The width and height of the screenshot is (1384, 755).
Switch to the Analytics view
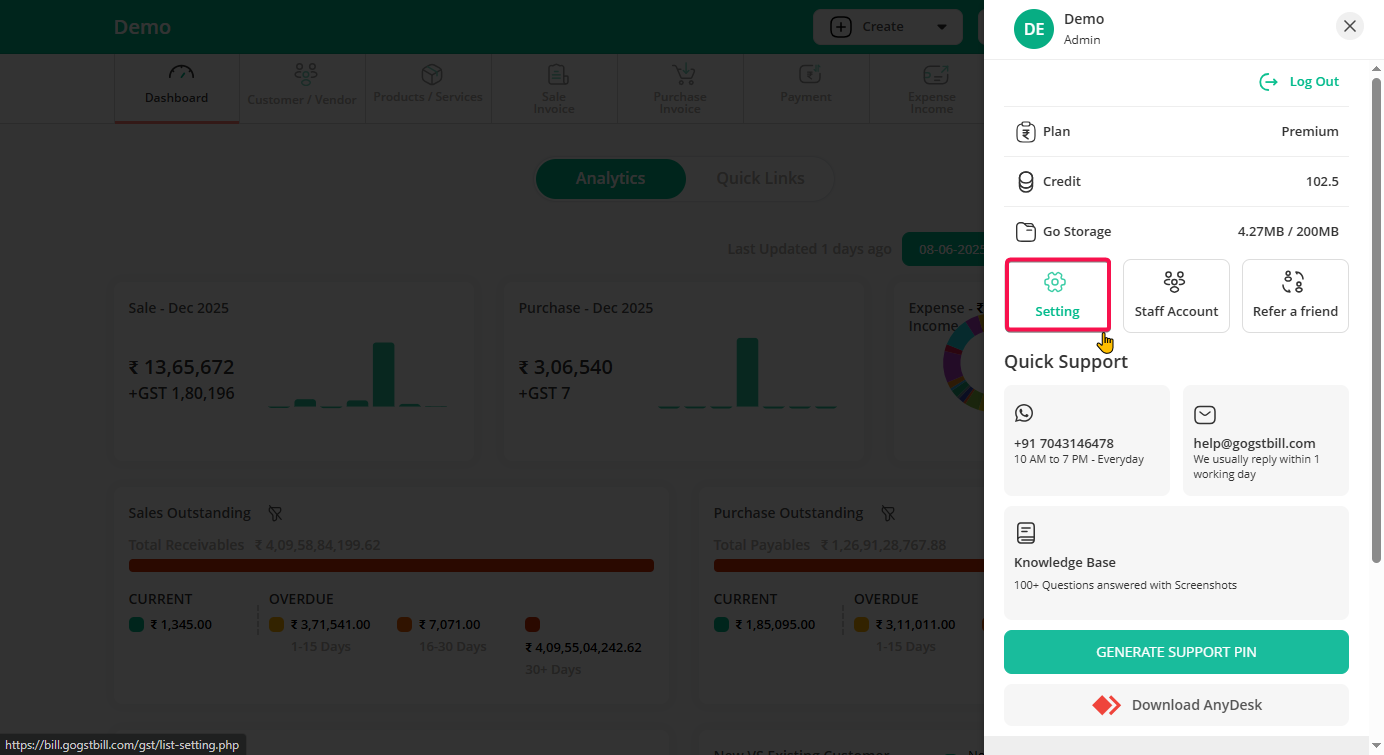[610, 178]
